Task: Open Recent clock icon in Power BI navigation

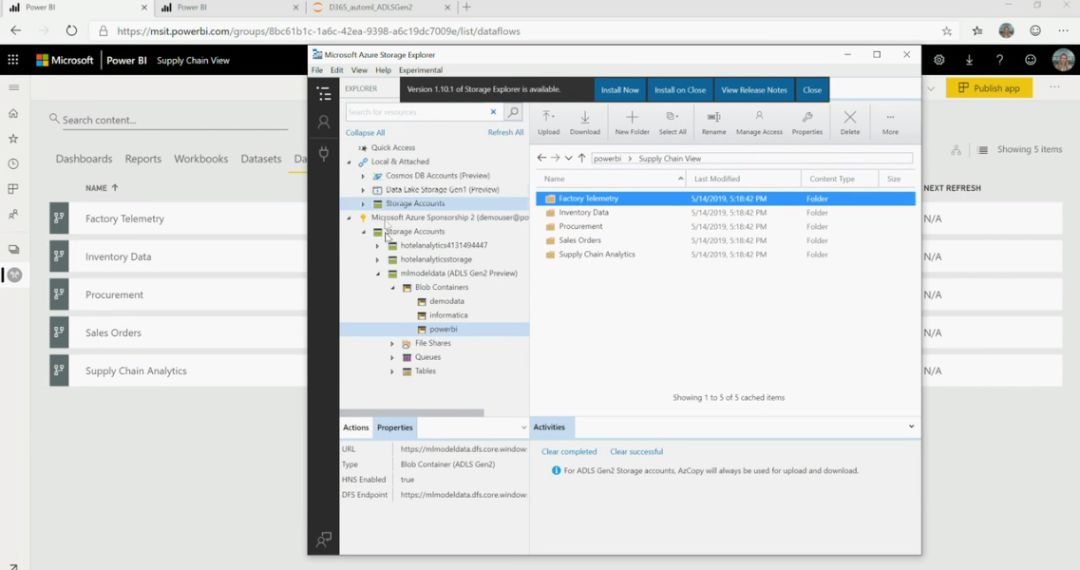Action: click(x=13, y=164)
